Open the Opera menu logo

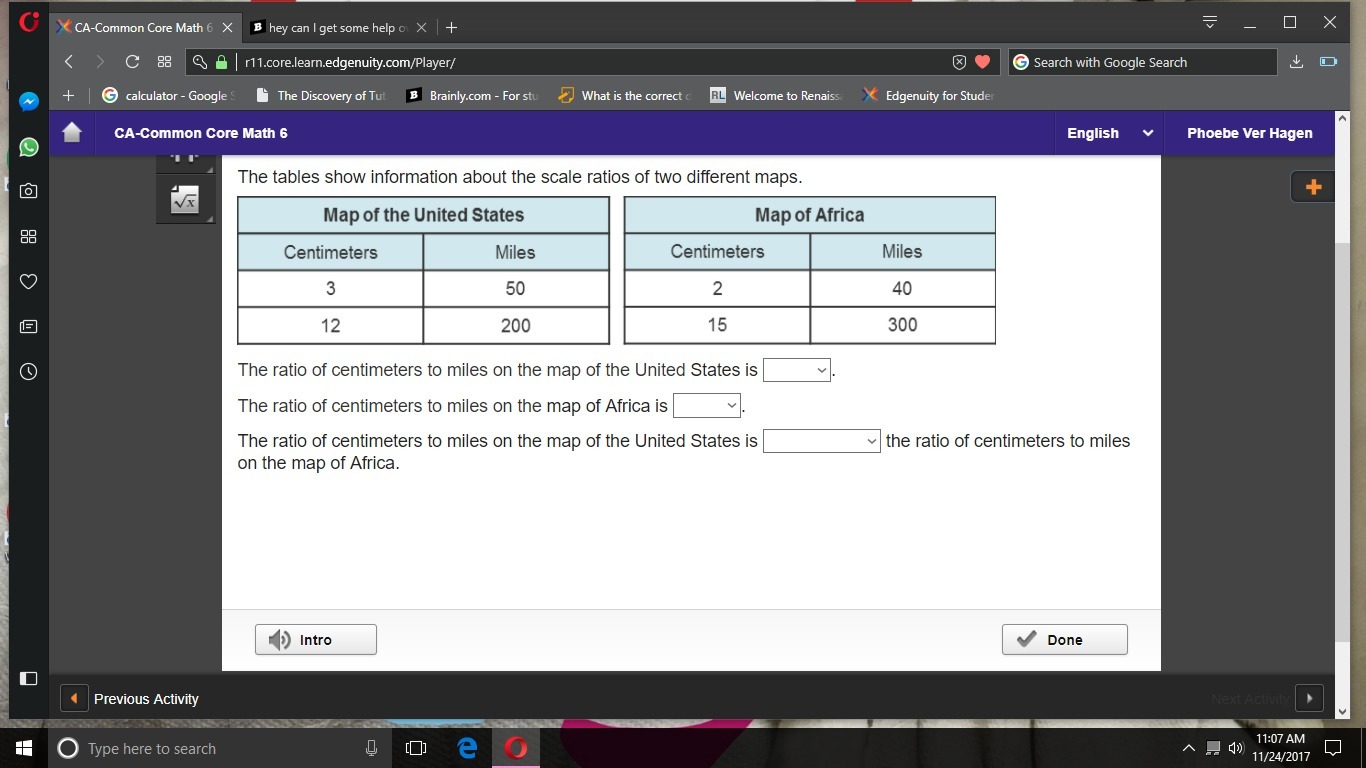[x=29, y=21]
